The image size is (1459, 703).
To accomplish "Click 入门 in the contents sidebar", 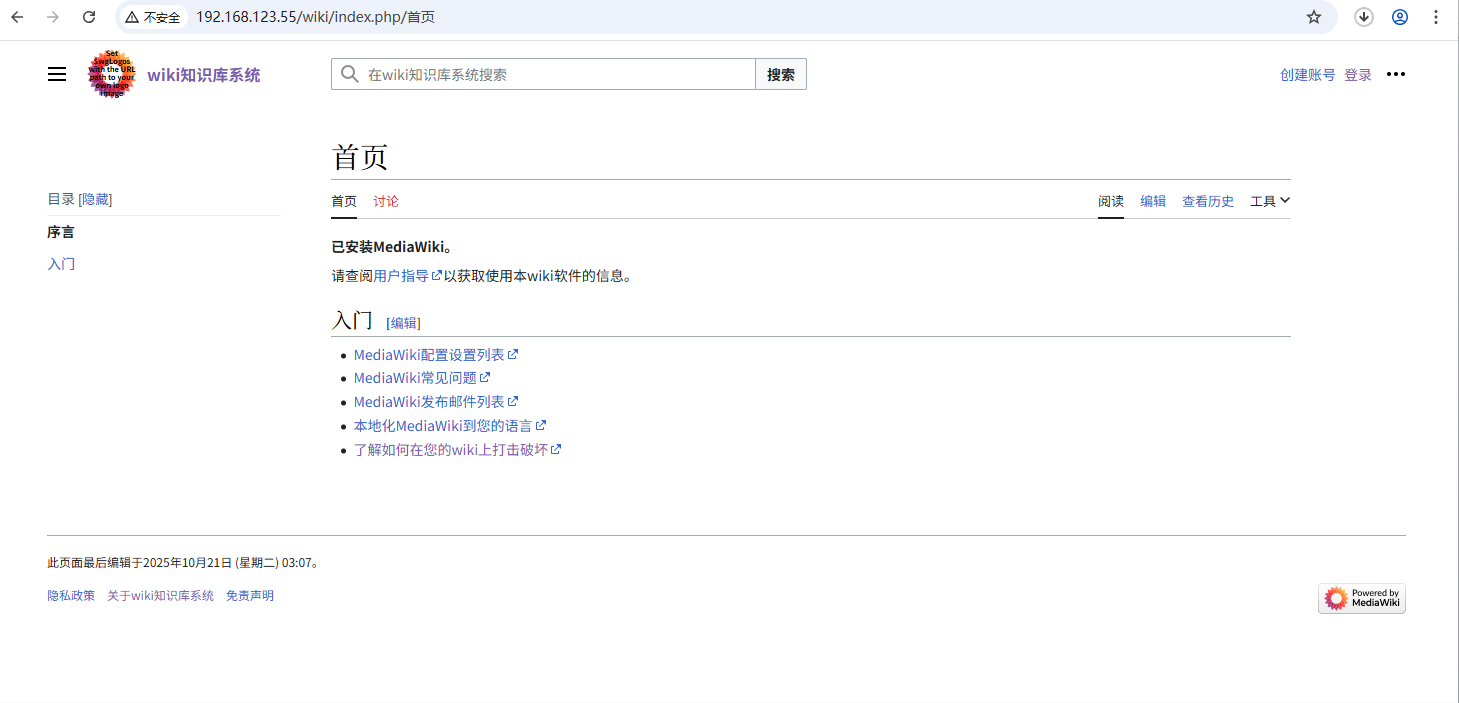I will (x=61, y=263).
